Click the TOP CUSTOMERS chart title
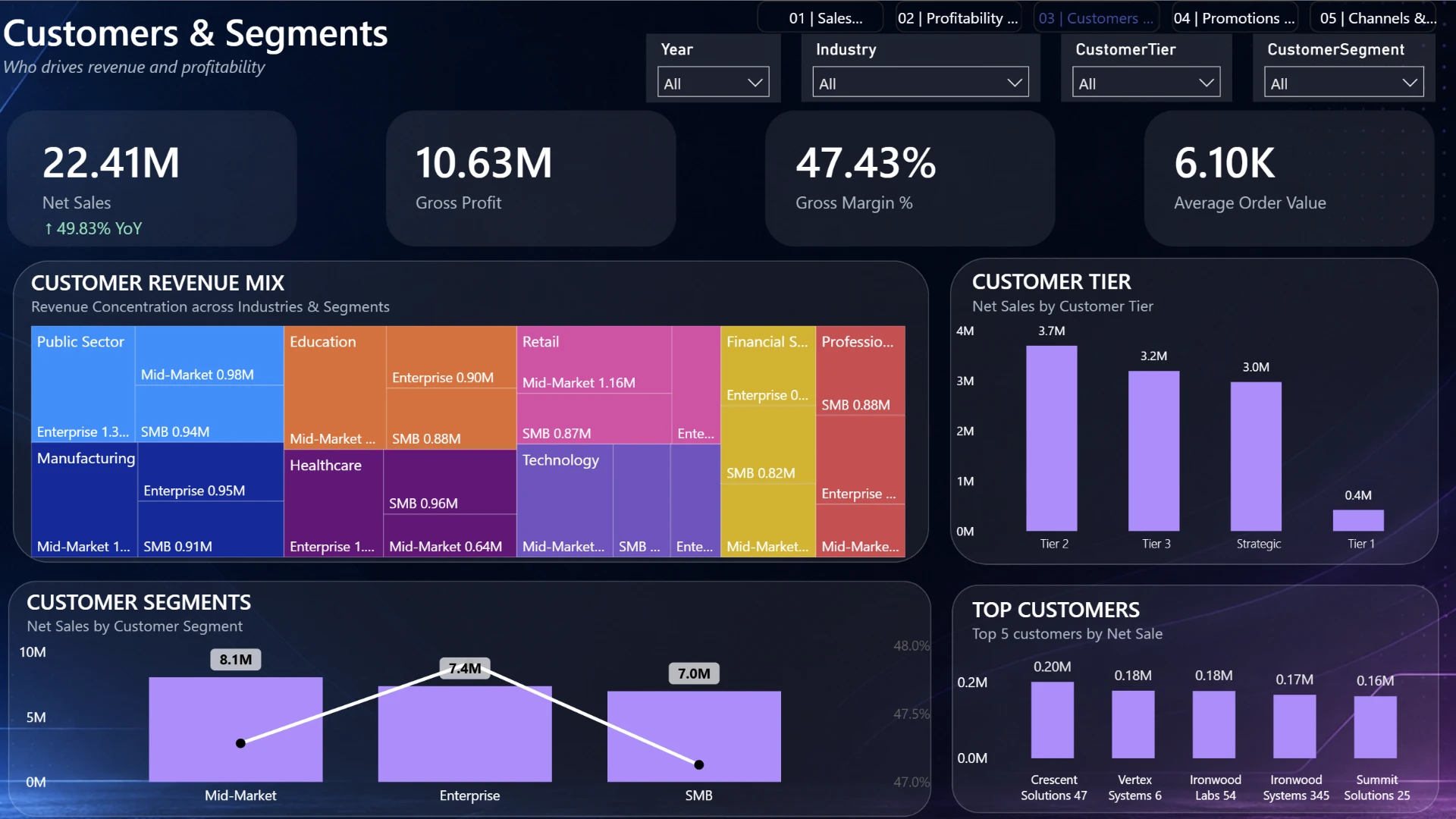 pos(1056,610)
